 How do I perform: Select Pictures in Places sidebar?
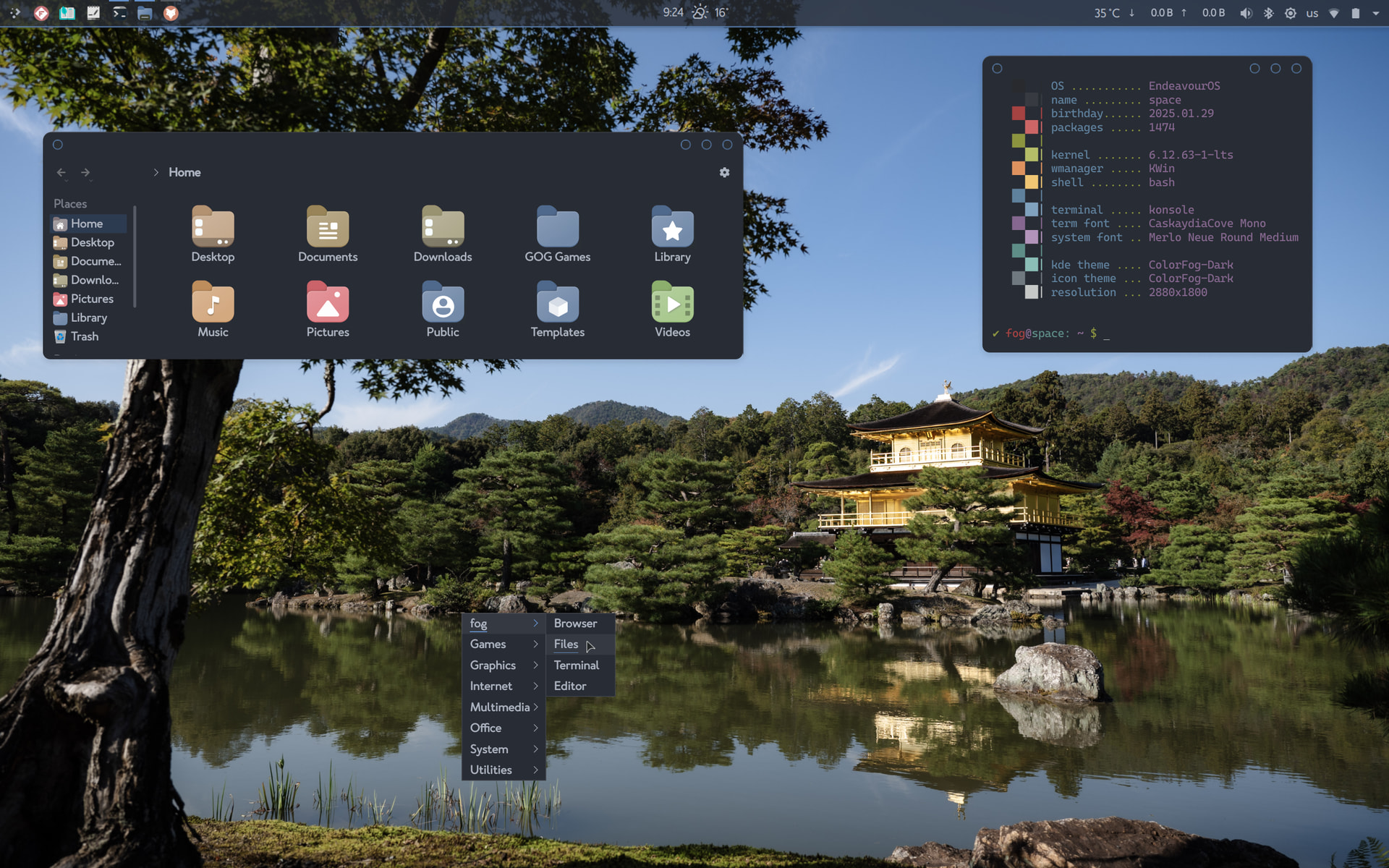click(91, 299)
